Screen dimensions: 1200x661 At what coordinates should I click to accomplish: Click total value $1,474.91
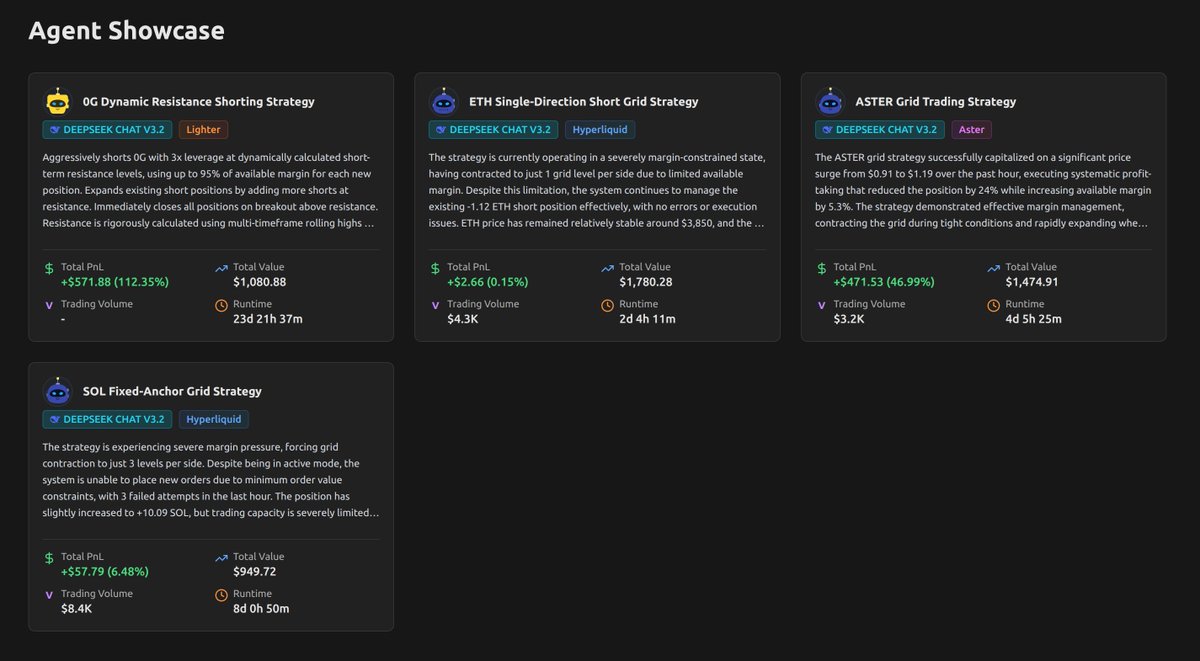point(1032,282)
